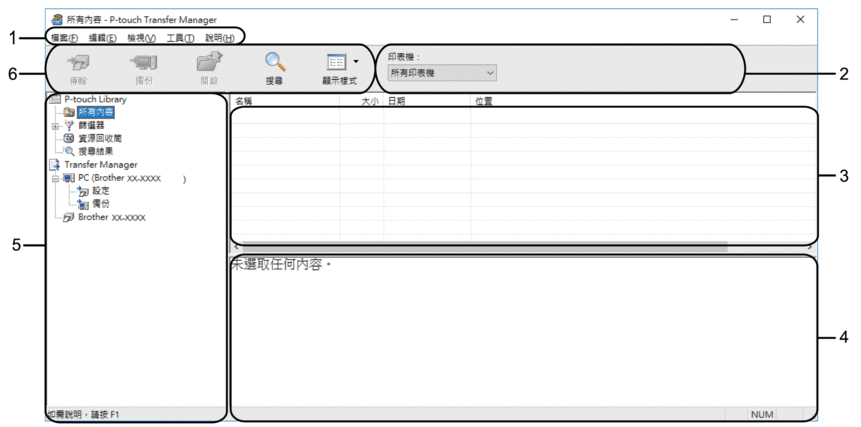
Task: Open the 檔案(F) menu
Action: [64, 37]
